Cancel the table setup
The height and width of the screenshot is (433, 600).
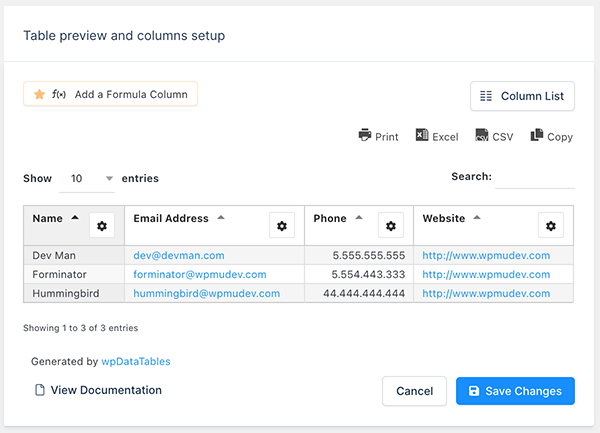[414, 391]
